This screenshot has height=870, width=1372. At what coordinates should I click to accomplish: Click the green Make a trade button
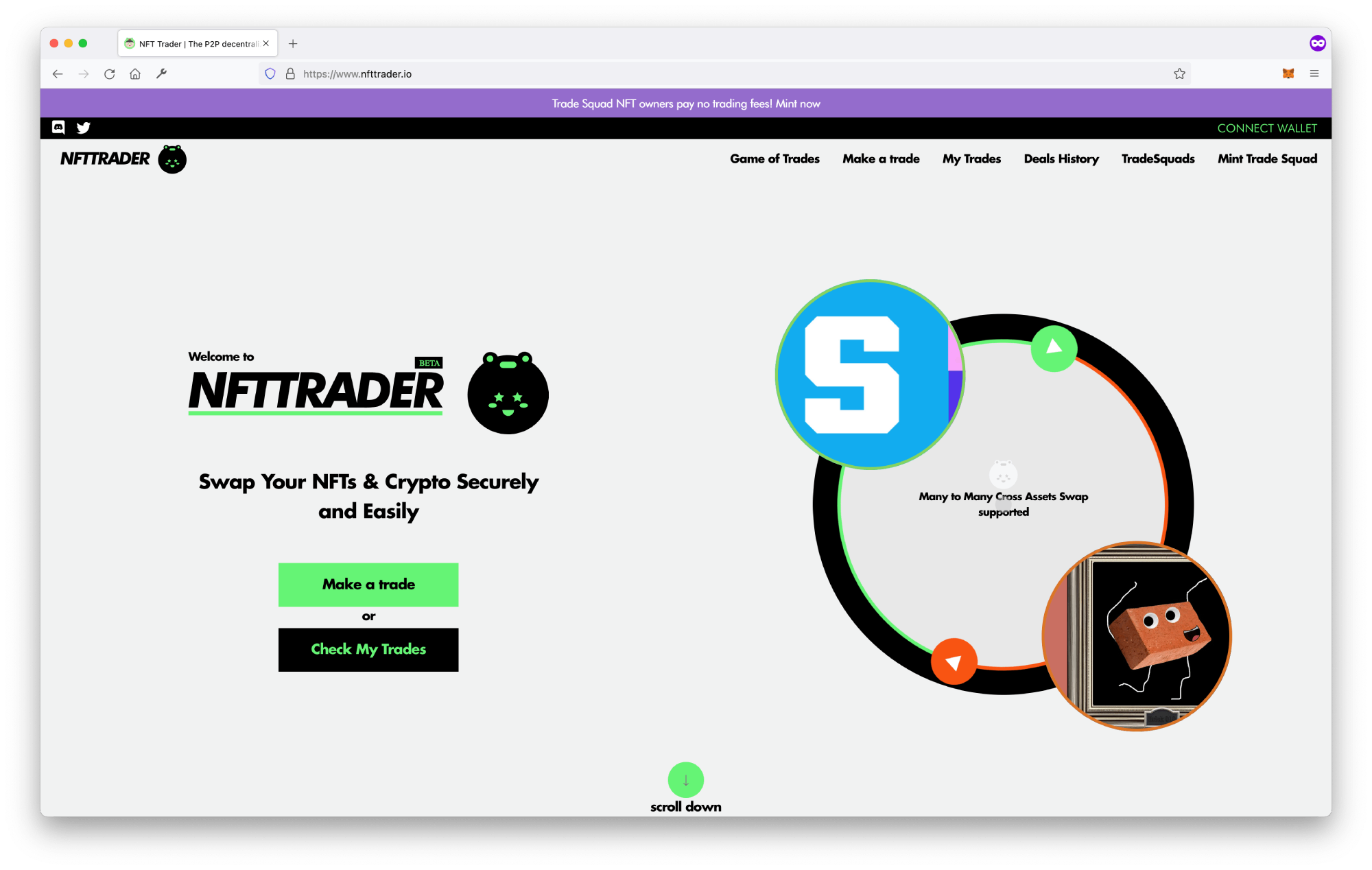point(368,584)
